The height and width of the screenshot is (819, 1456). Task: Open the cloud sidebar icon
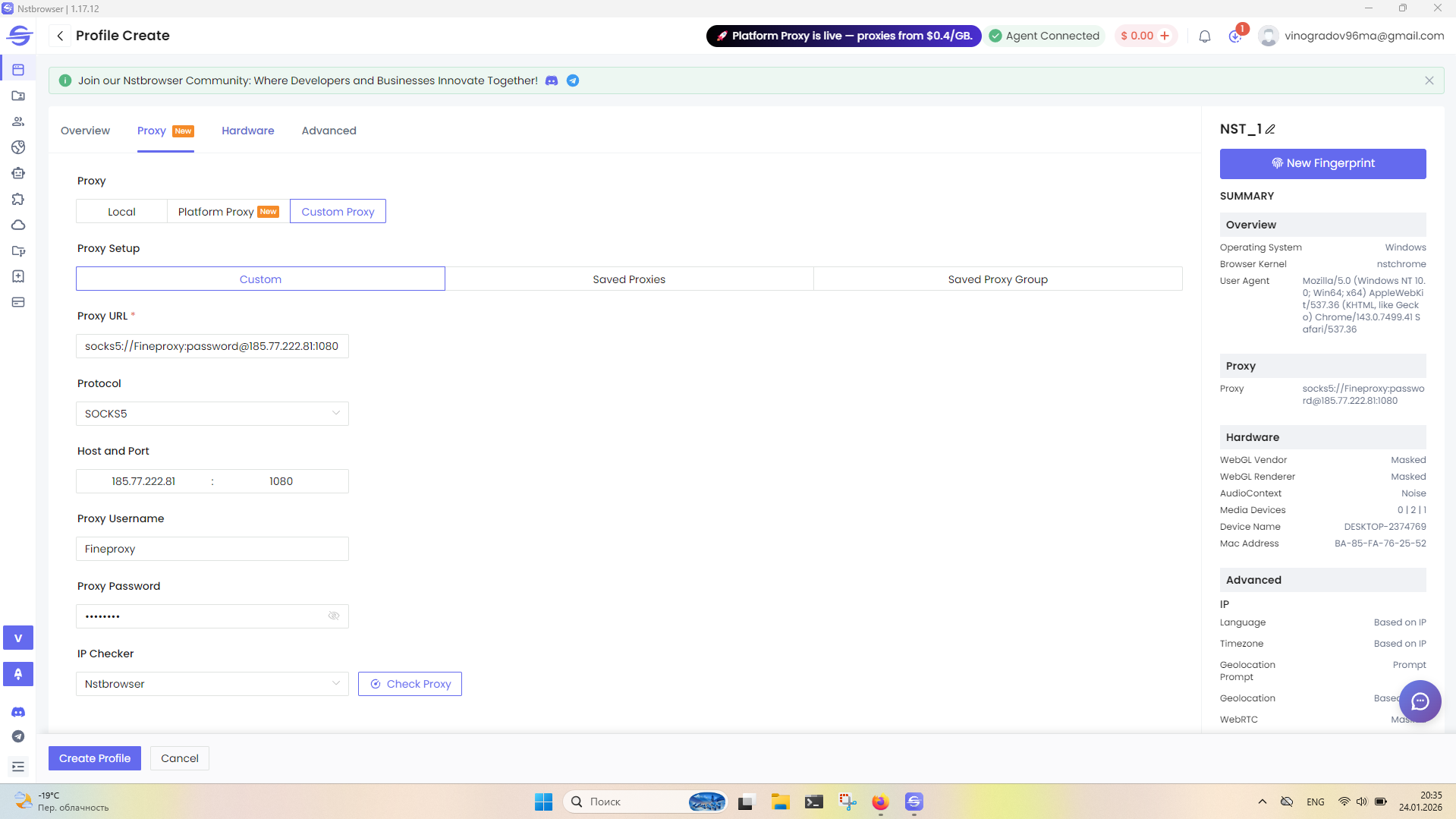tap(18, 225)
